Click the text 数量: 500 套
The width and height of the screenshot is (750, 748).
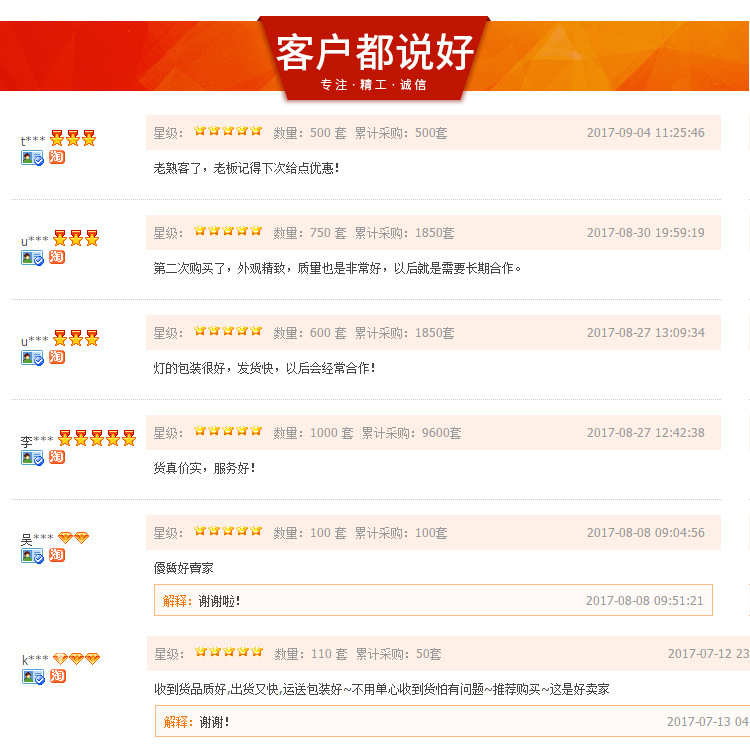coord(309,133)
